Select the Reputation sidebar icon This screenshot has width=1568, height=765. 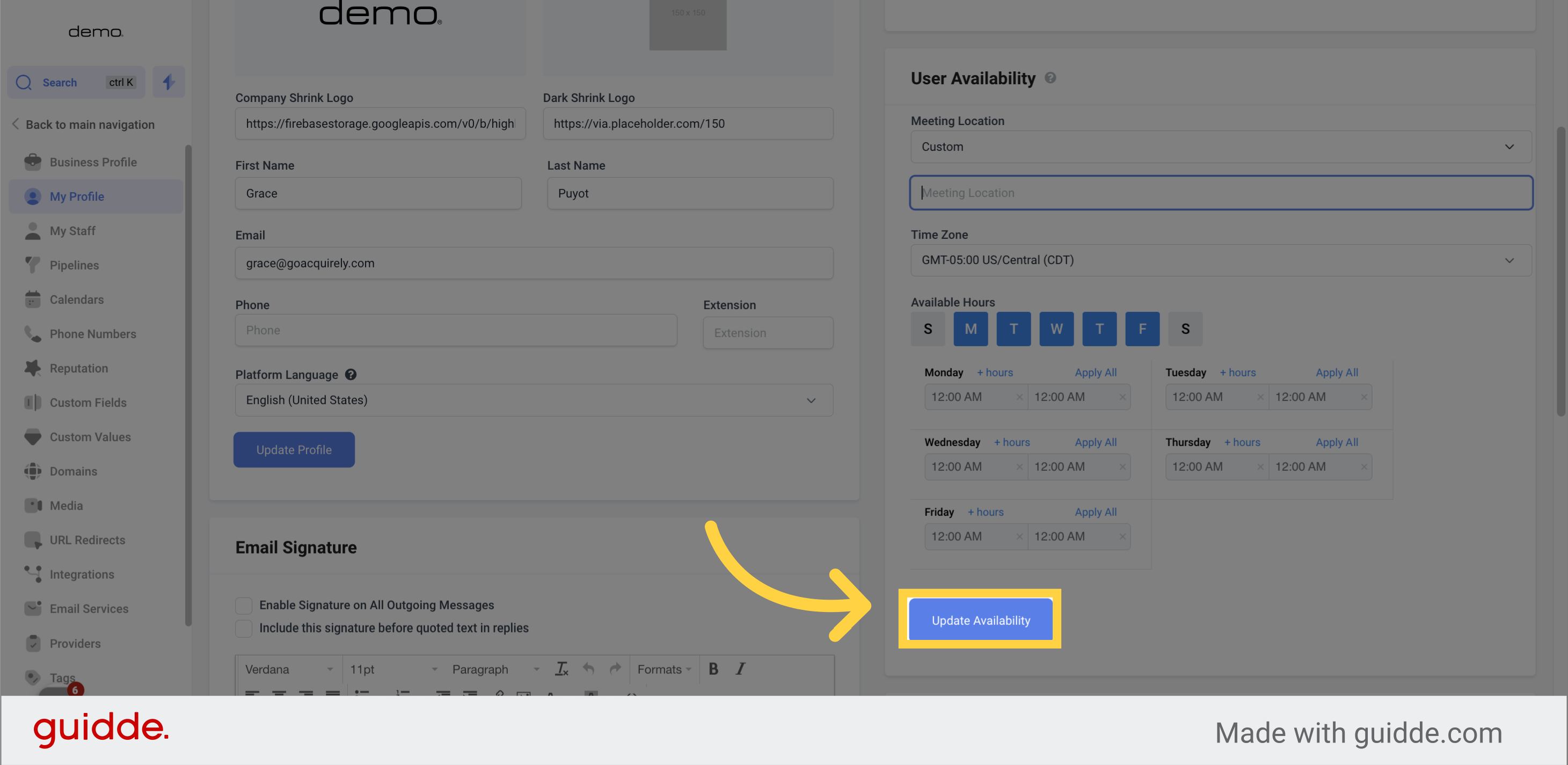(x=33, y=368)
